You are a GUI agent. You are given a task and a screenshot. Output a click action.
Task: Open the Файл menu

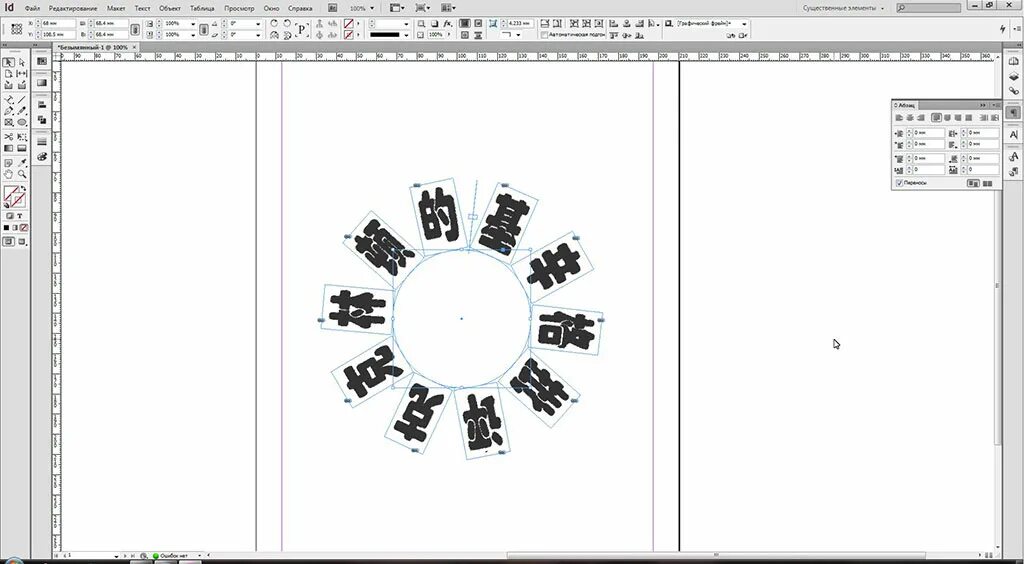tap(32, 8)
